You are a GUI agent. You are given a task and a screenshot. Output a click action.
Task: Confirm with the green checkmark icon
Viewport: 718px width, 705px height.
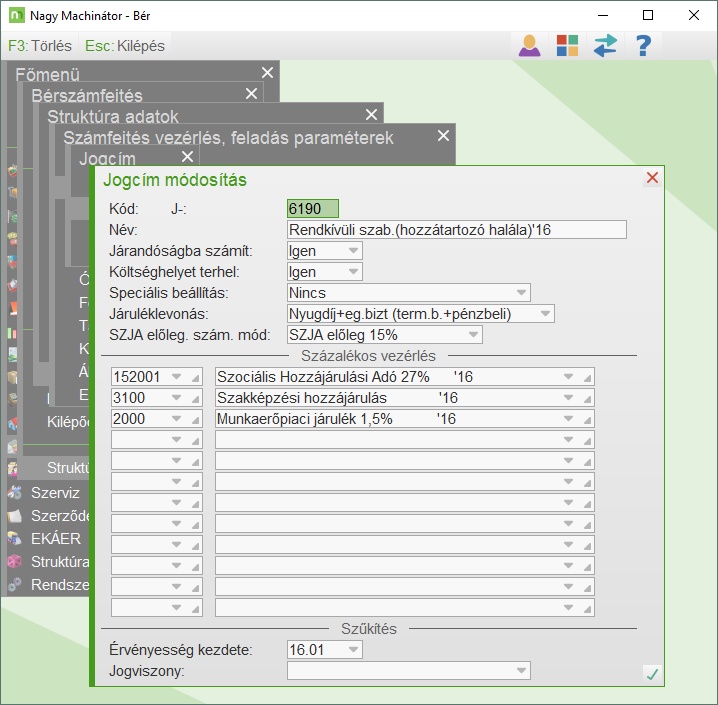(x=652, y=674)
